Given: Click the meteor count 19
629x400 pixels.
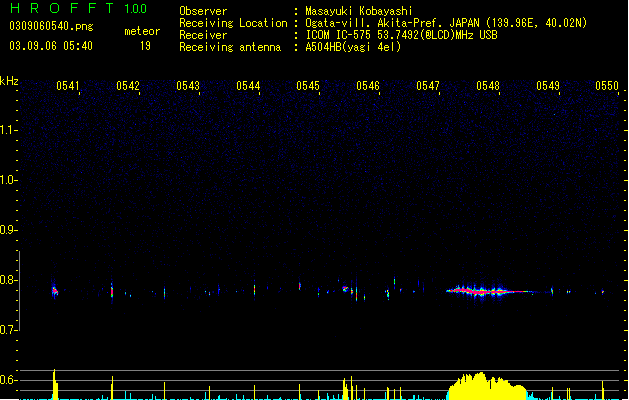Looking at the screenshot, I should coord(145,46).
